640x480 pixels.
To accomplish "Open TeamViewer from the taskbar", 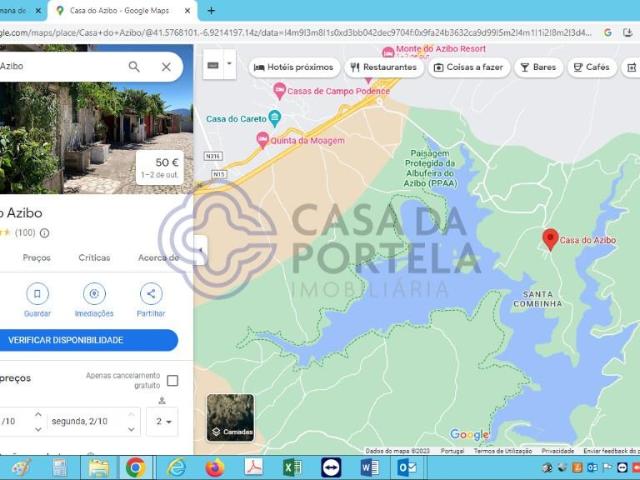I will [x=331, y=468].
